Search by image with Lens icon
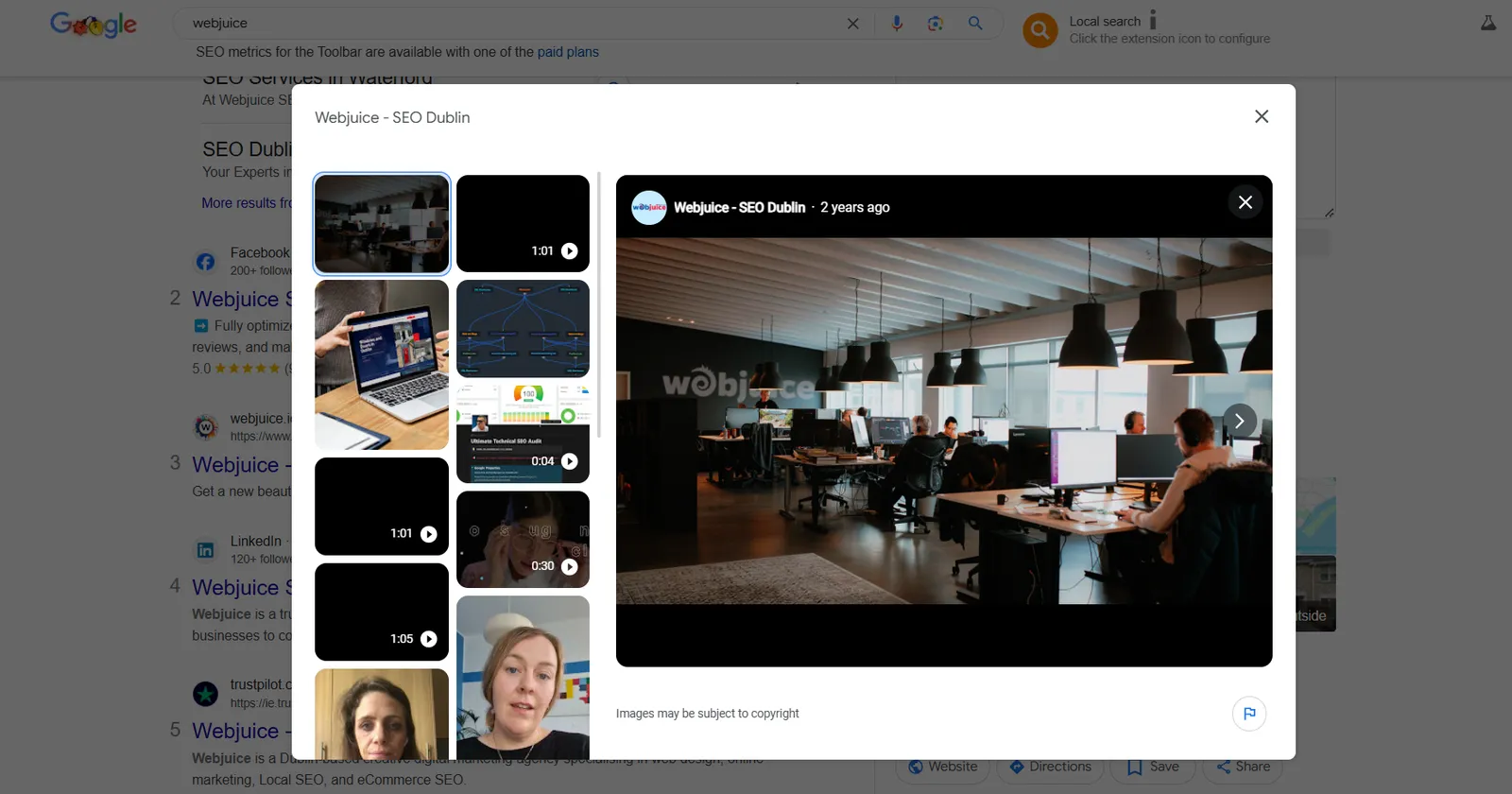Screen dimensions: 1512x794 (x=936, y=24)
